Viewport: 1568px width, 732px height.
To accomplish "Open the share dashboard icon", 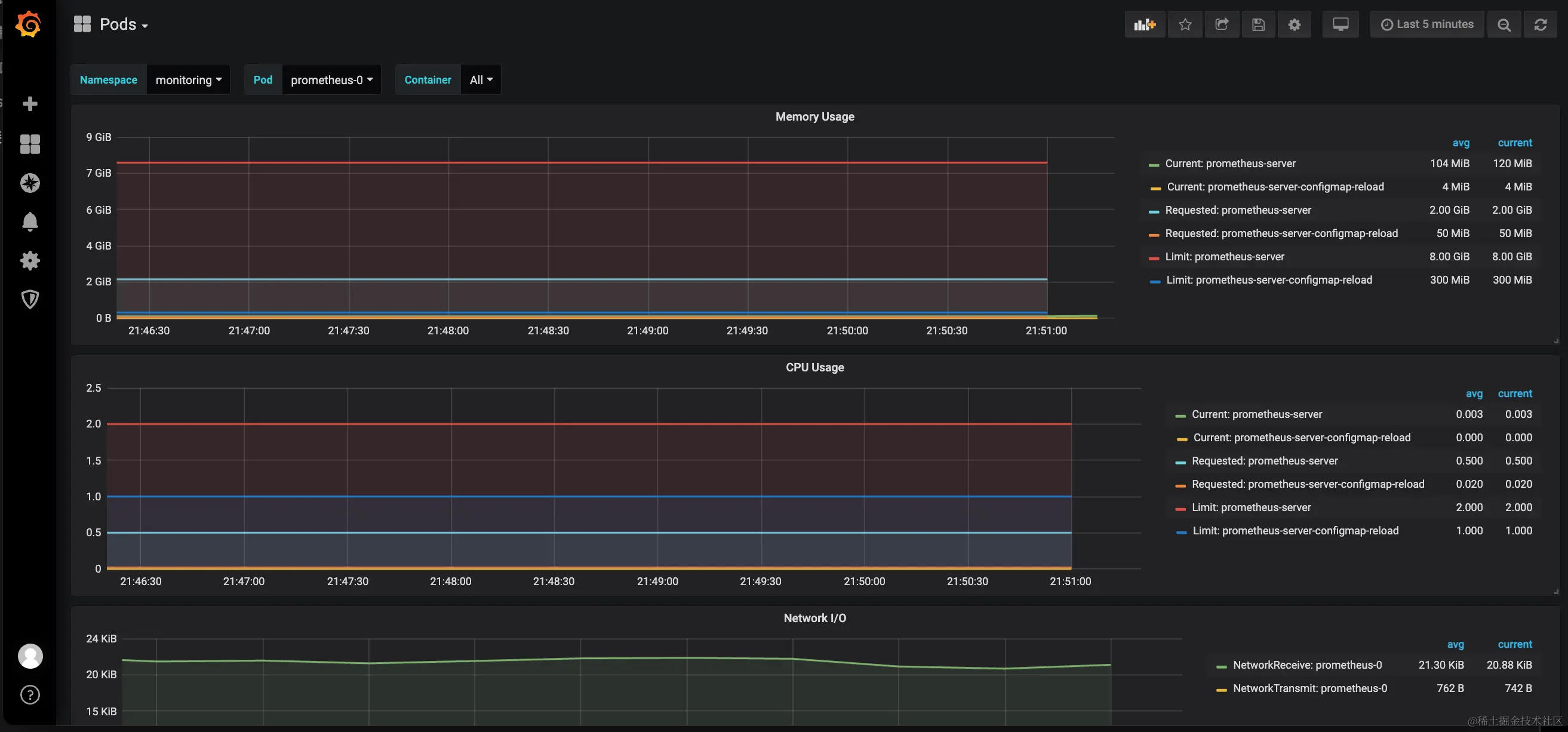I will (1221, 24).
